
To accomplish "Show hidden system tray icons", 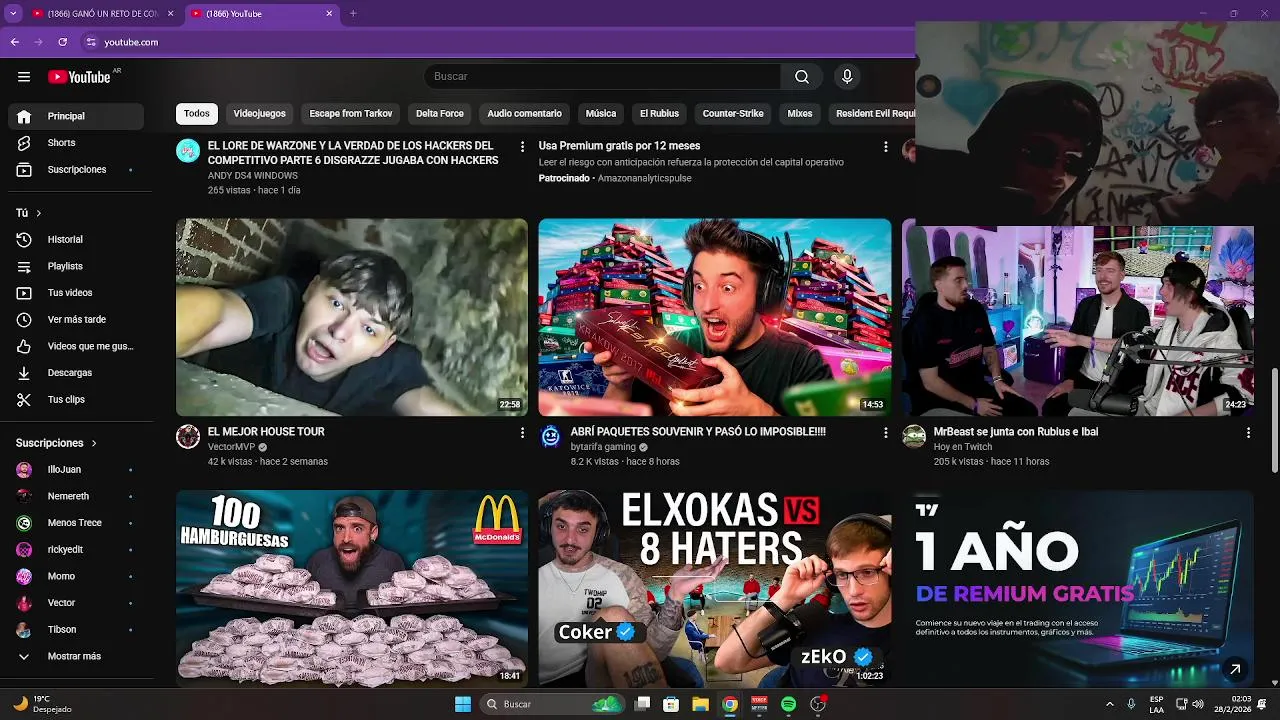I will (1109, 704).
